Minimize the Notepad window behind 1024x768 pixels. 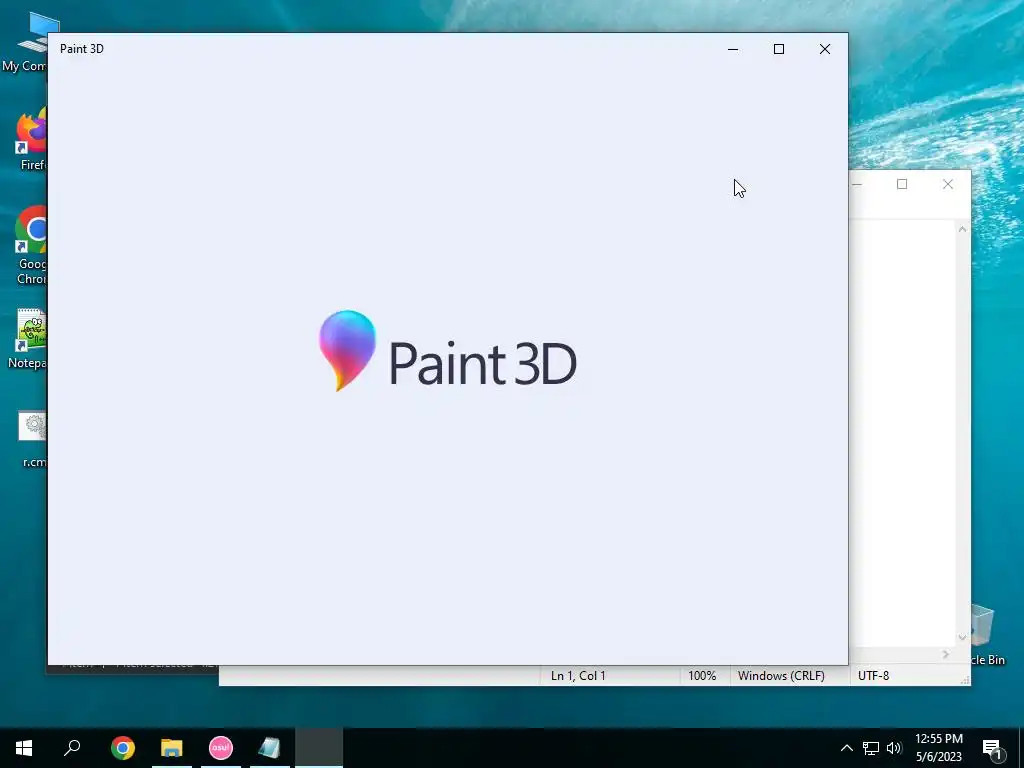[858, 185]
